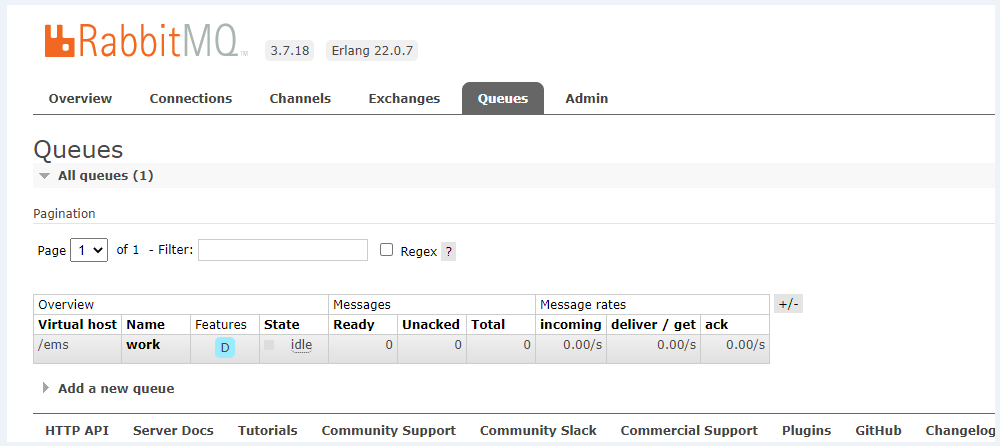Open the Community Slack link

point(538,431)
